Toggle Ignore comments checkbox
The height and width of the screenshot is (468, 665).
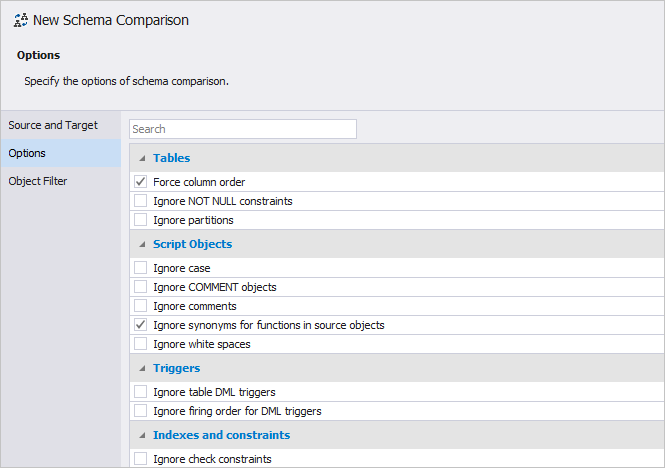(140, 306)
